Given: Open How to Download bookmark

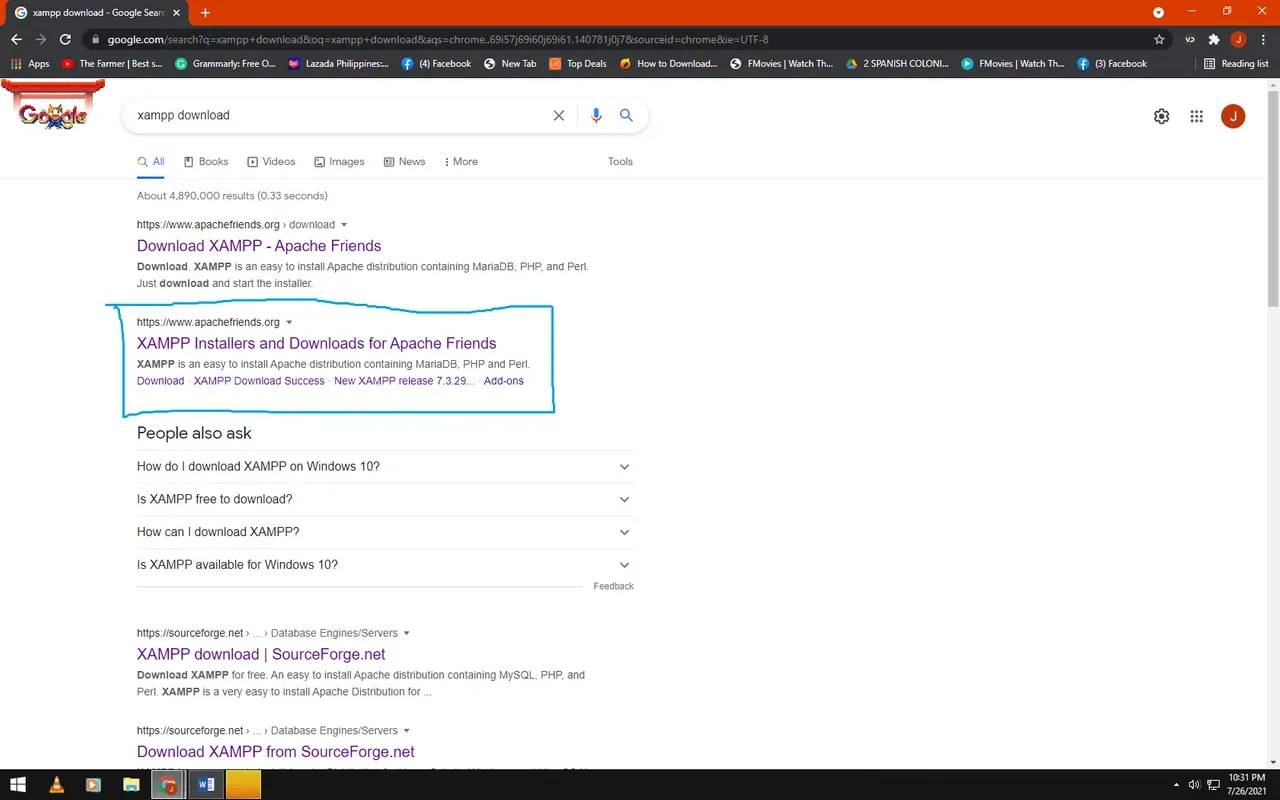Looking at the screenshot, I should (x=668, y=63).
